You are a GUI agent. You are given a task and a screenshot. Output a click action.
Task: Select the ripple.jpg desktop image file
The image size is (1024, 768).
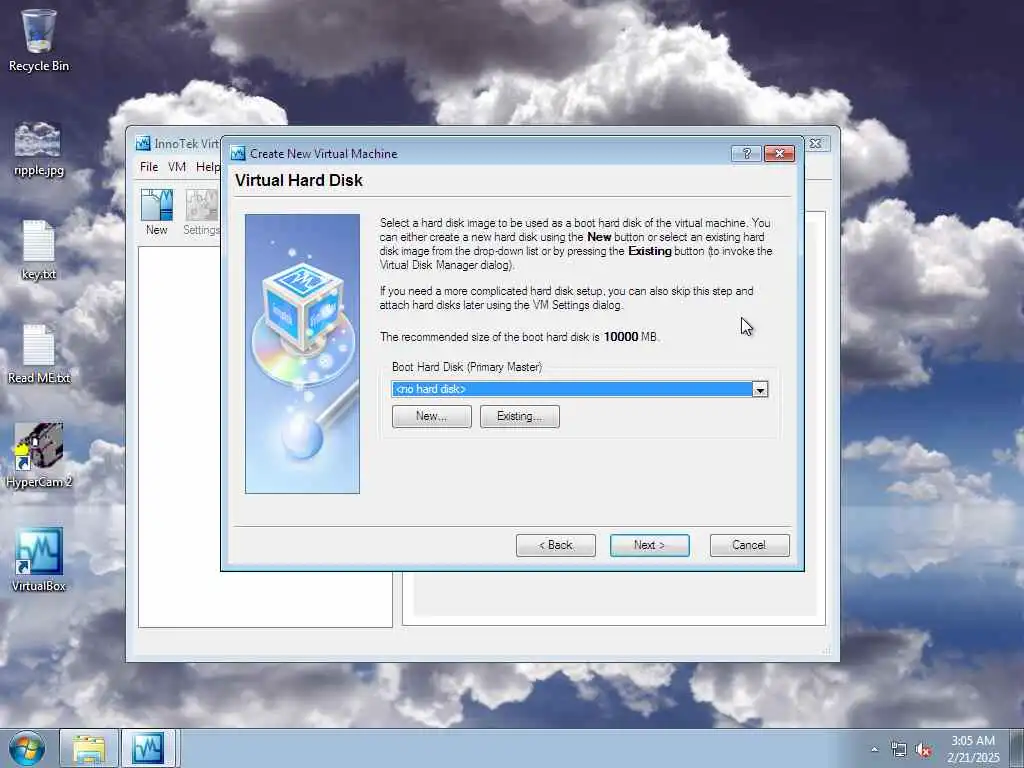coord(38,149)
